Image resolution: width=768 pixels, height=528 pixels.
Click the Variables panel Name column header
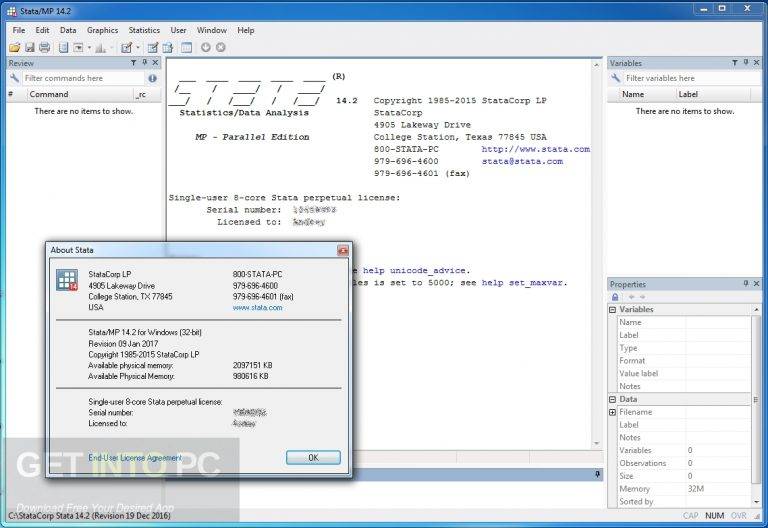coord(642,94)
